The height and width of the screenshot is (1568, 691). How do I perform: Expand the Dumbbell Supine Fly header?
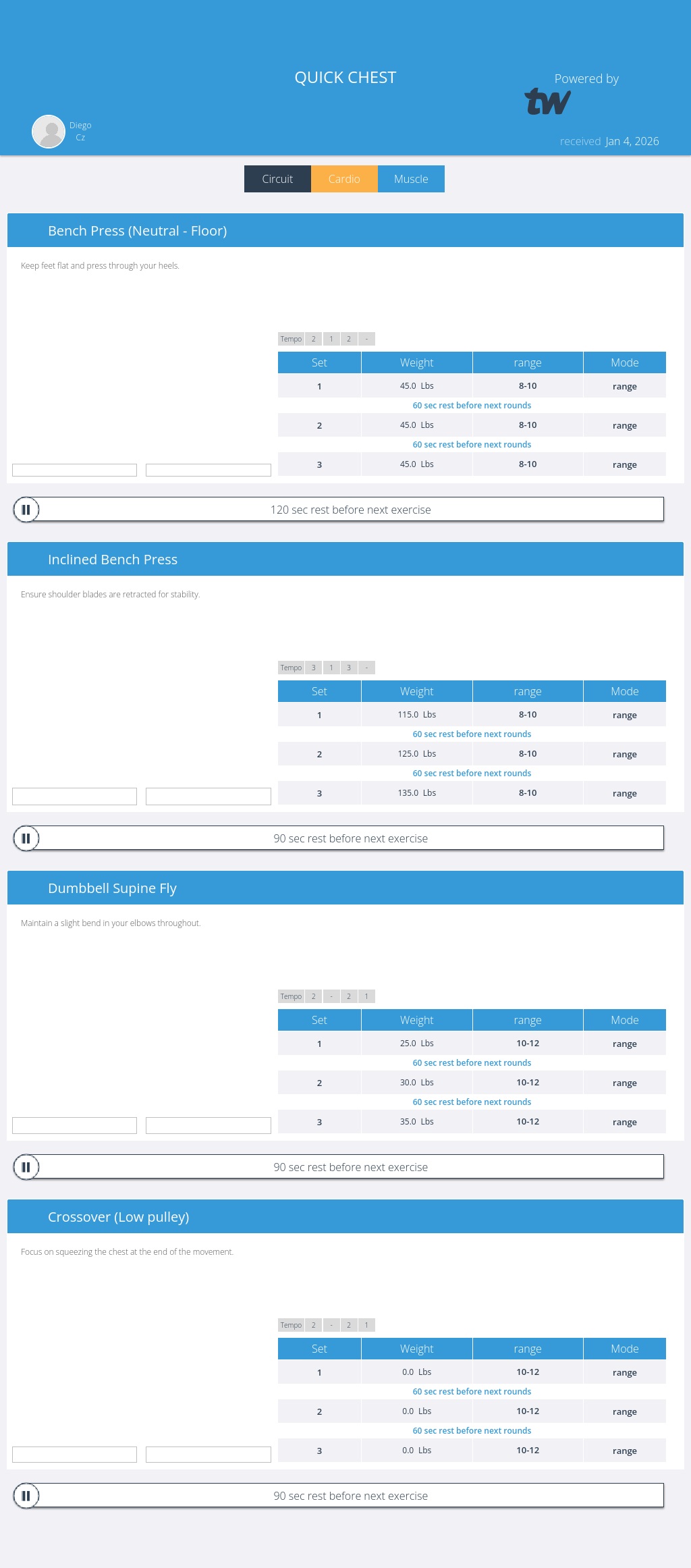coord(345,888)
